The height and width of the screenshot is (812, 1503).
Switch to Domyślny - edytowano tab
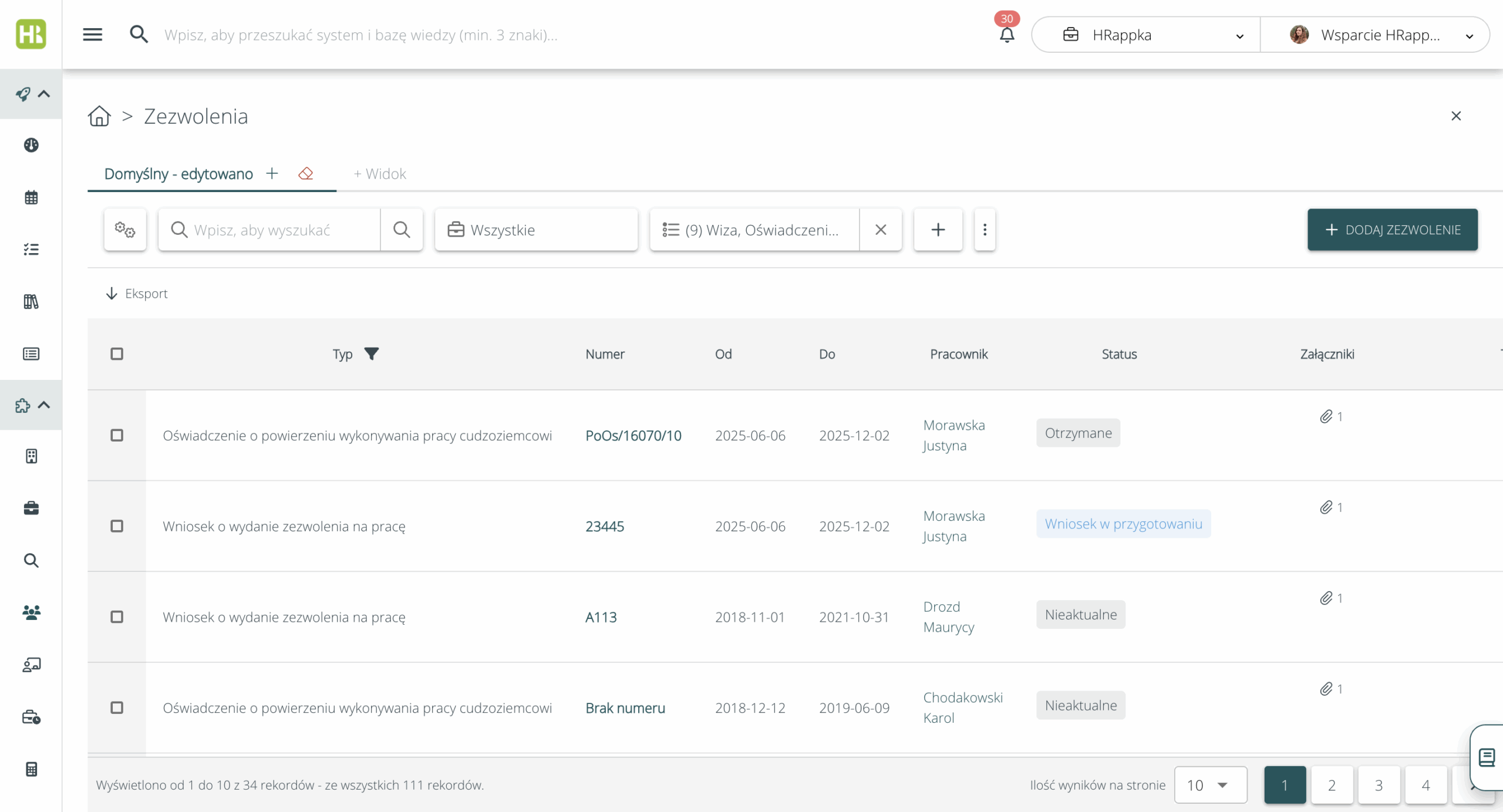[x=178, y=174]
